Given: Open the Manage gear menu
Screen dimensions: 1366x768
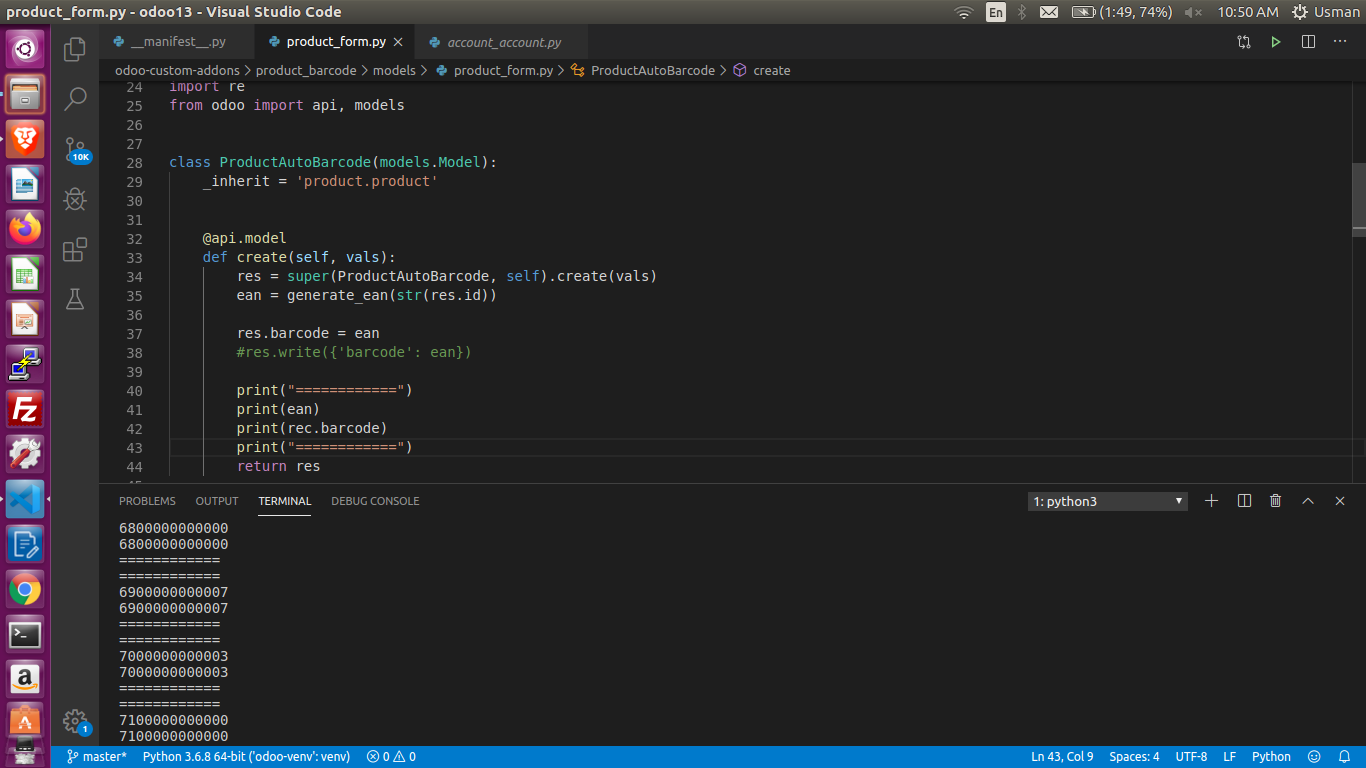Looking at the screenshot, I should point(76,722).
